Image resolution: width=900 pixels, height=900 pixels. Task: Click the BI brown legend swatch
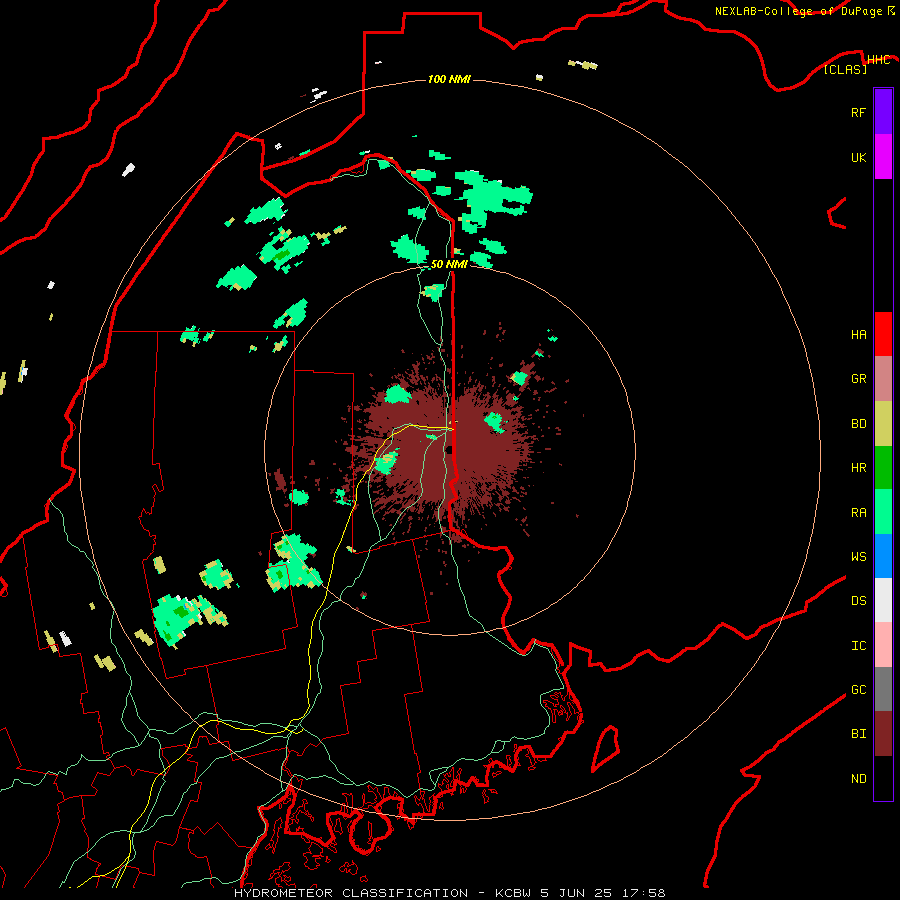[x=883, y=734]
